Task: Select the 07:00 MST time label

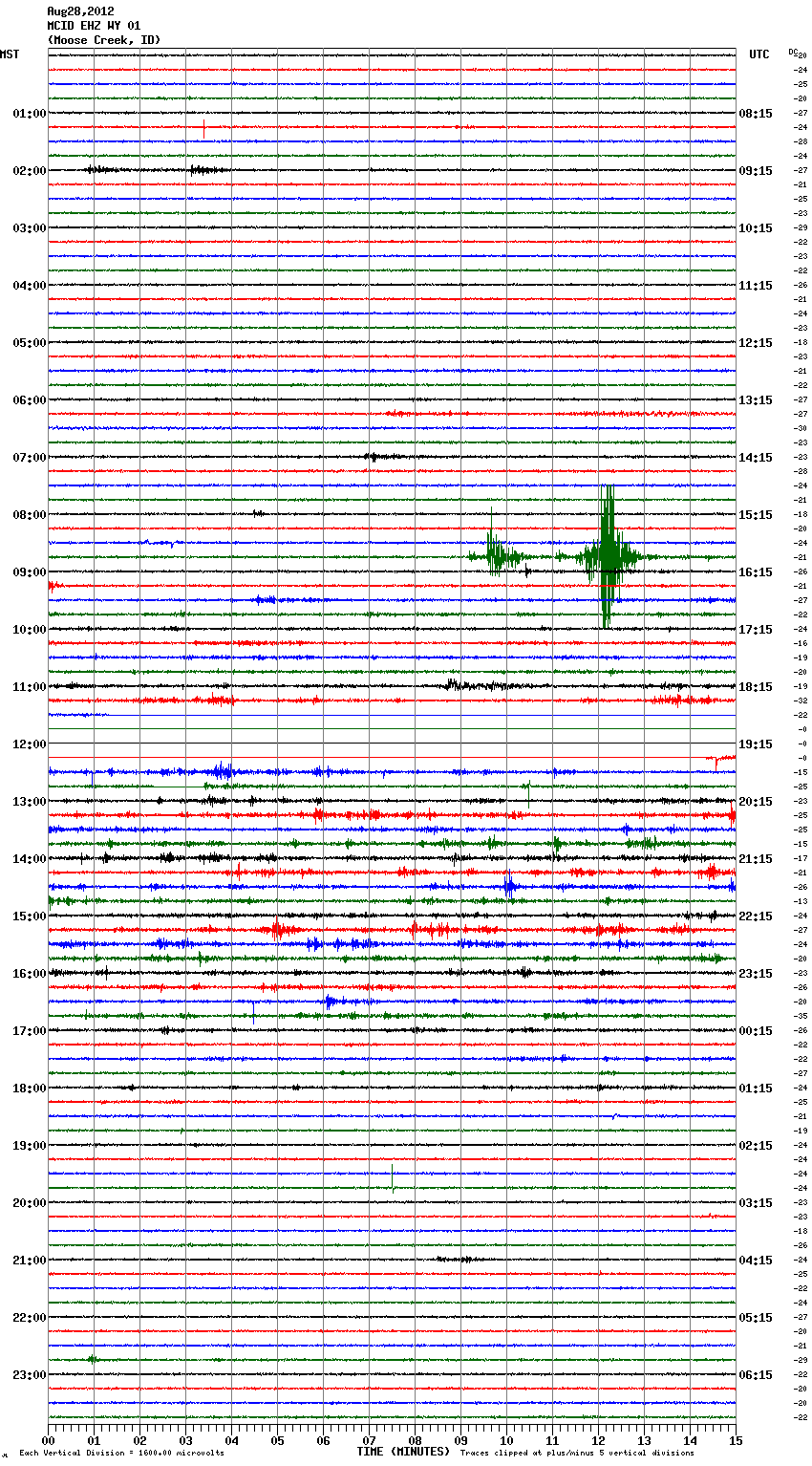Action: pos(30,458)
